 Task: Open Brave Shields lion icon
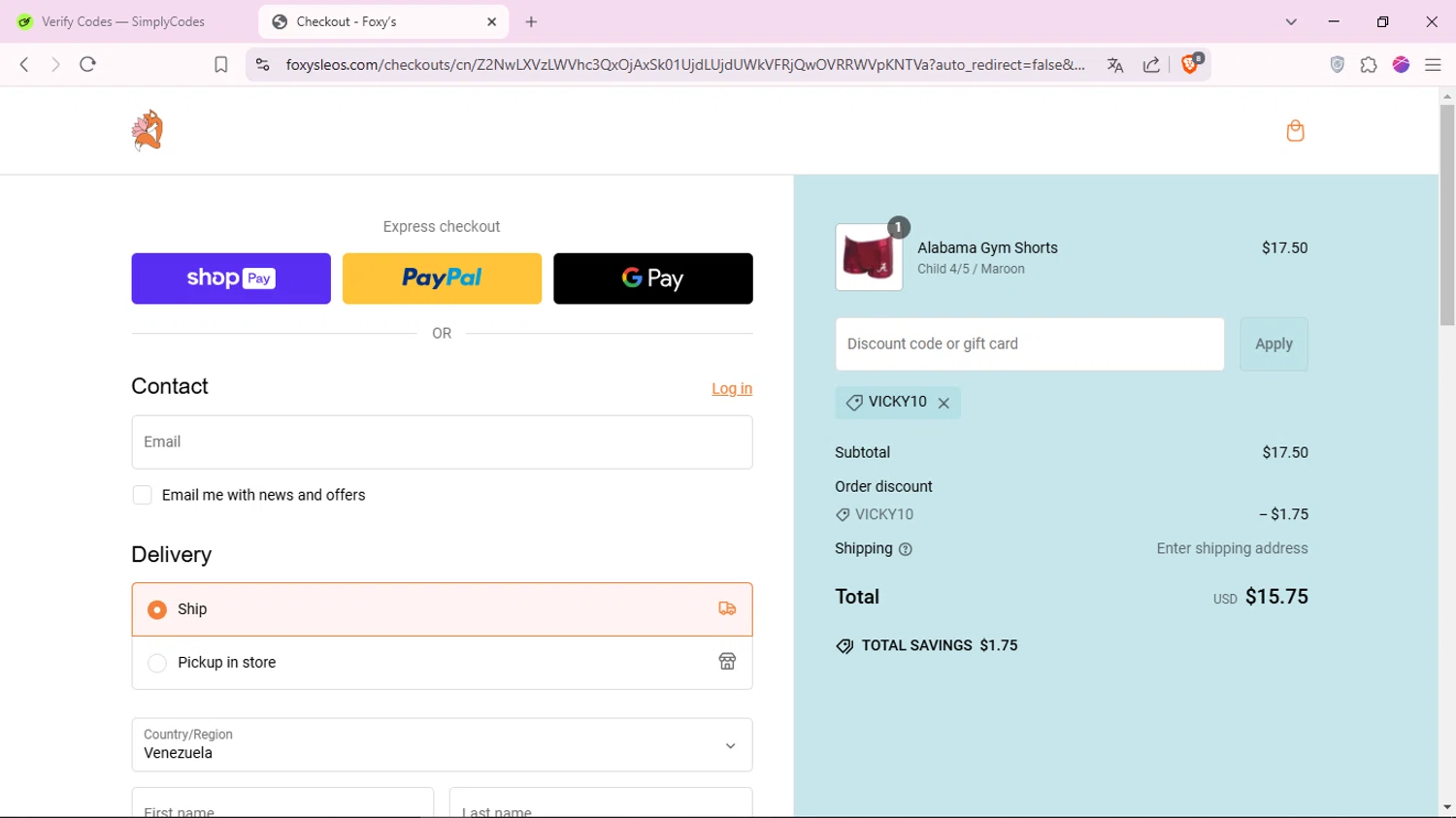tap(1191, 64)
